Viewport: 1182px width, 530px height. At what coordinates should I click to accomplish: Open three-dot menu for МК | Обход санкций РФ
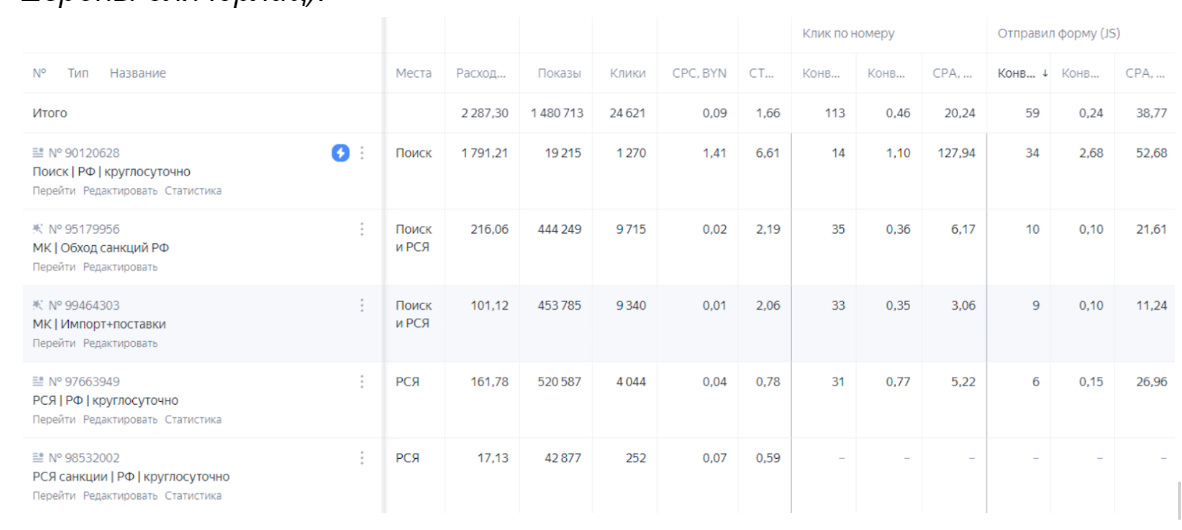(x=362, y=229)
